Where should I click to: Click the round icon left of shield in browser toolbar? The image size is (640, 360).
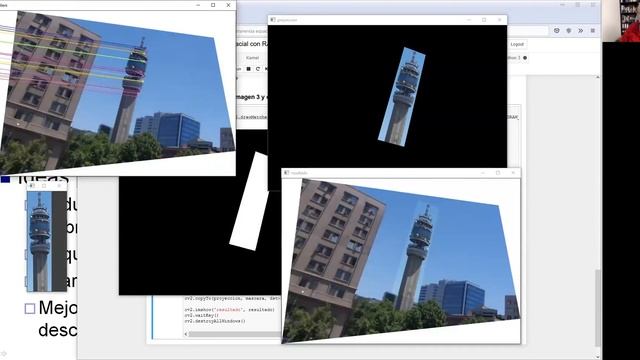tap(556, 31)
